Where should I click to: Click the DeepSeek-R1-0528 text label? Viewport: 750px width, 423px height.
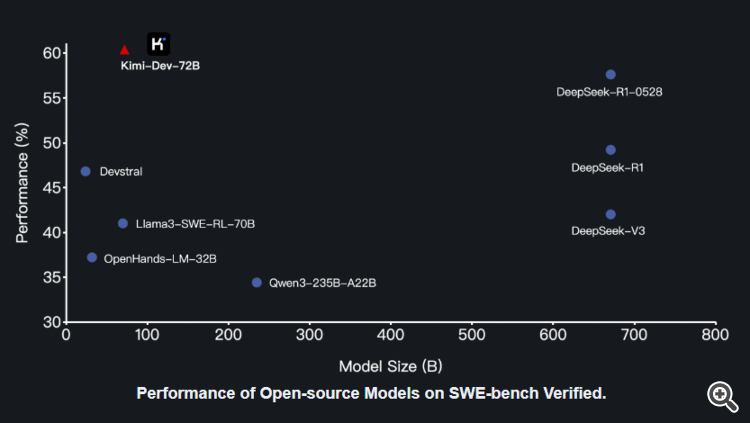coord(609,92)
